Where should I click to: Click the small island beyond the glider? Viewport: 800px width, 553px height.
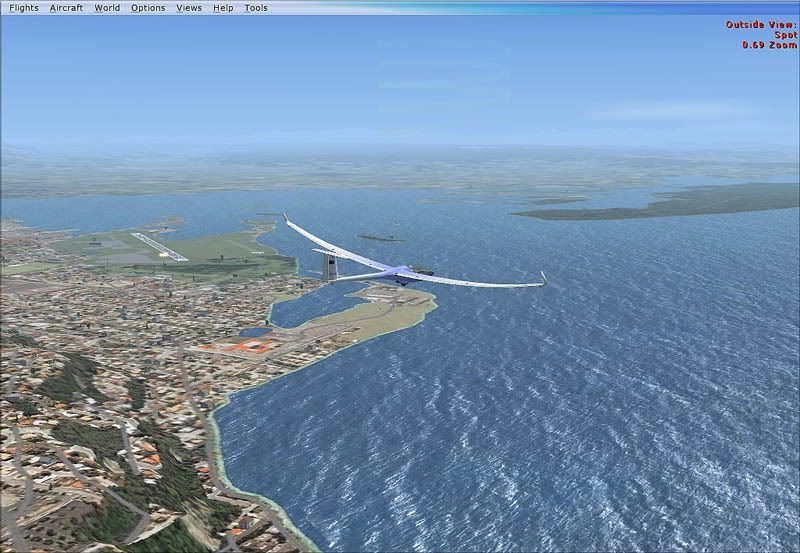[x=381, y=238]
